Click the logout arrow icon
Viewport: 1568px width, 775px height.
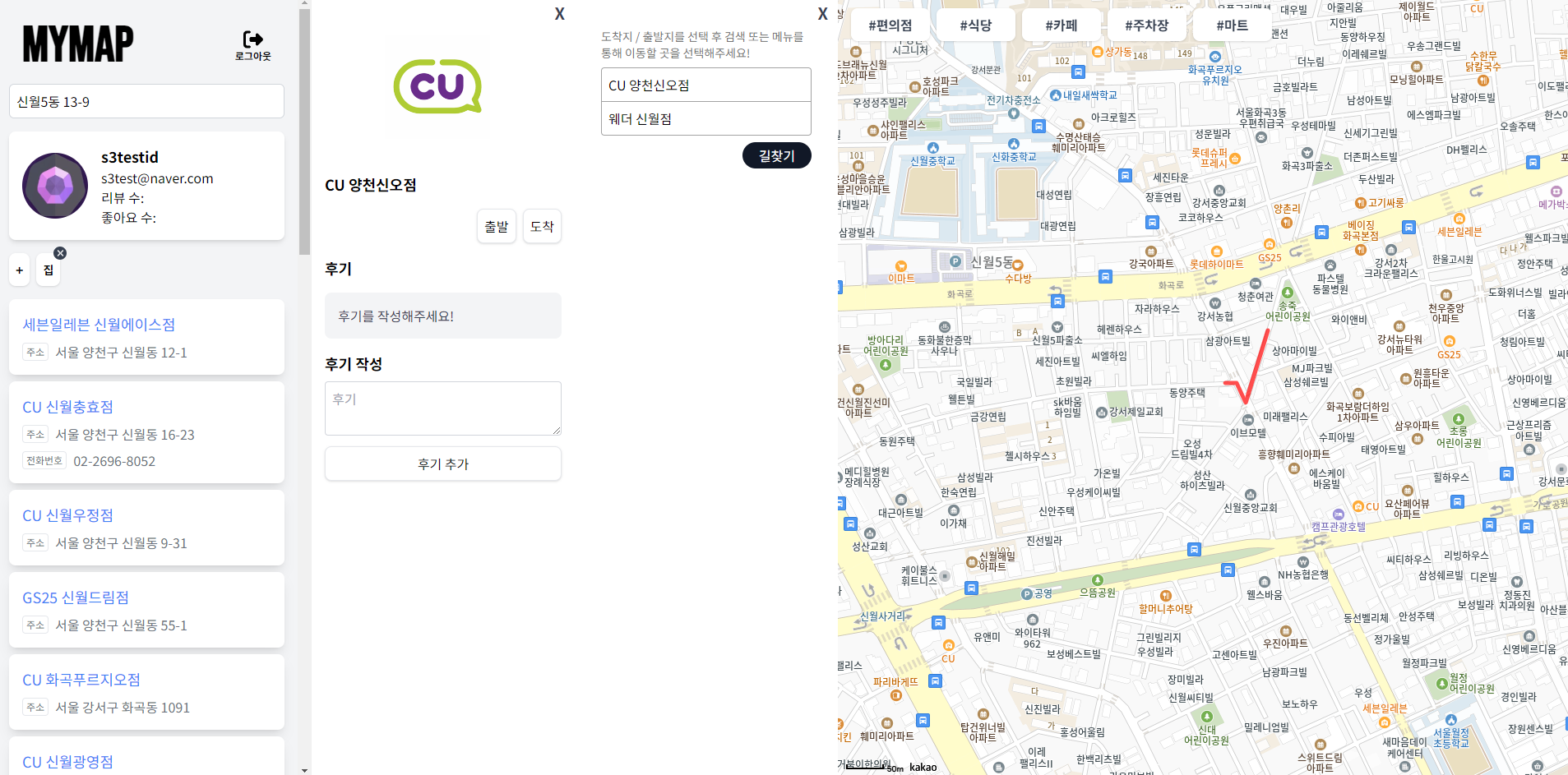click(x=252, y=39)
